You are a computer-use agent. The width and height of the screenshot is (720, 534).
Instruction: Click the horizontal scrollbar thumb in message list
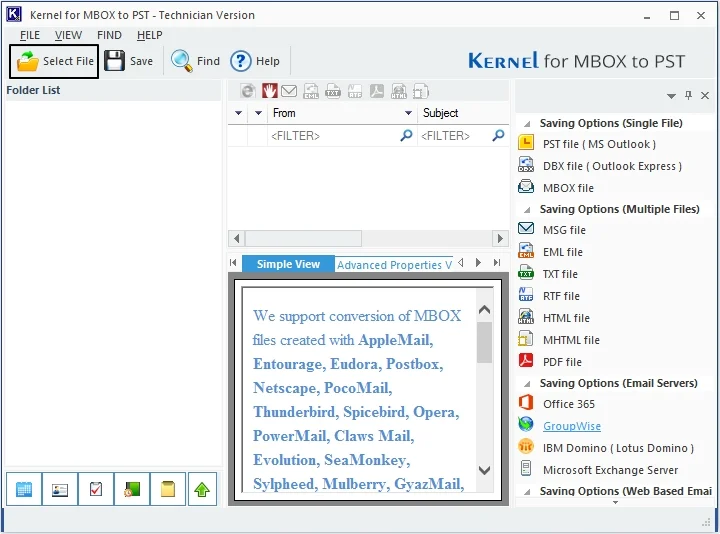pos(304,239)
